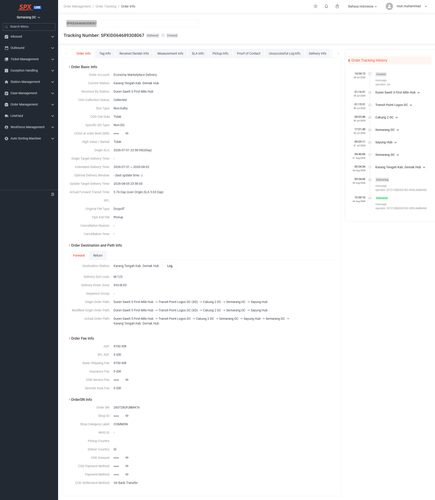Collapse the sidebar using the fold icon
435x500 pixels.
coord(52,194)
